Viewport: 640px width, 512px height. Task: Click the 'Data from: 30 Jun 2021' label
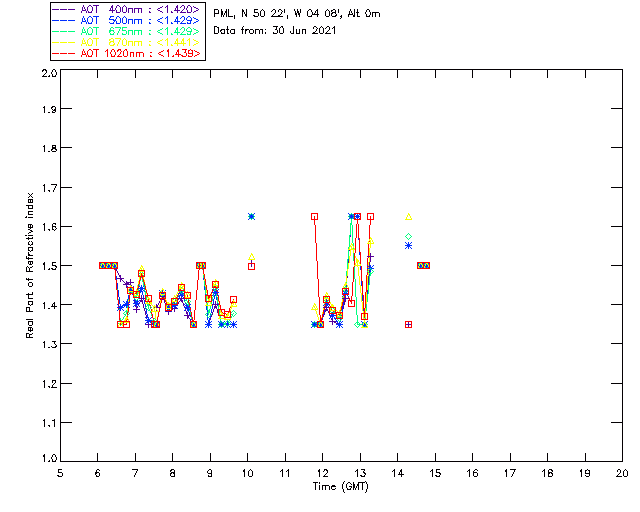(275, 31)
